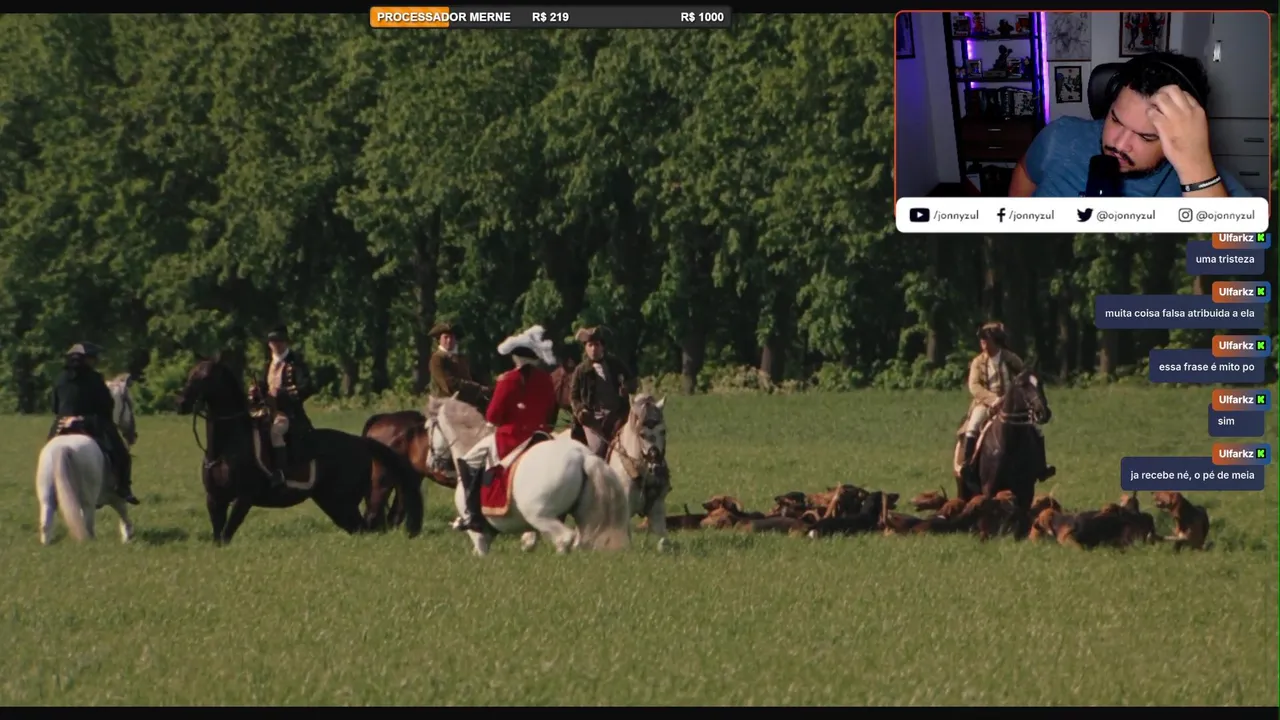Click the chat message 'uma tristeza'
Viewport: 1280px width, 720px height.
click(1225, 260)
